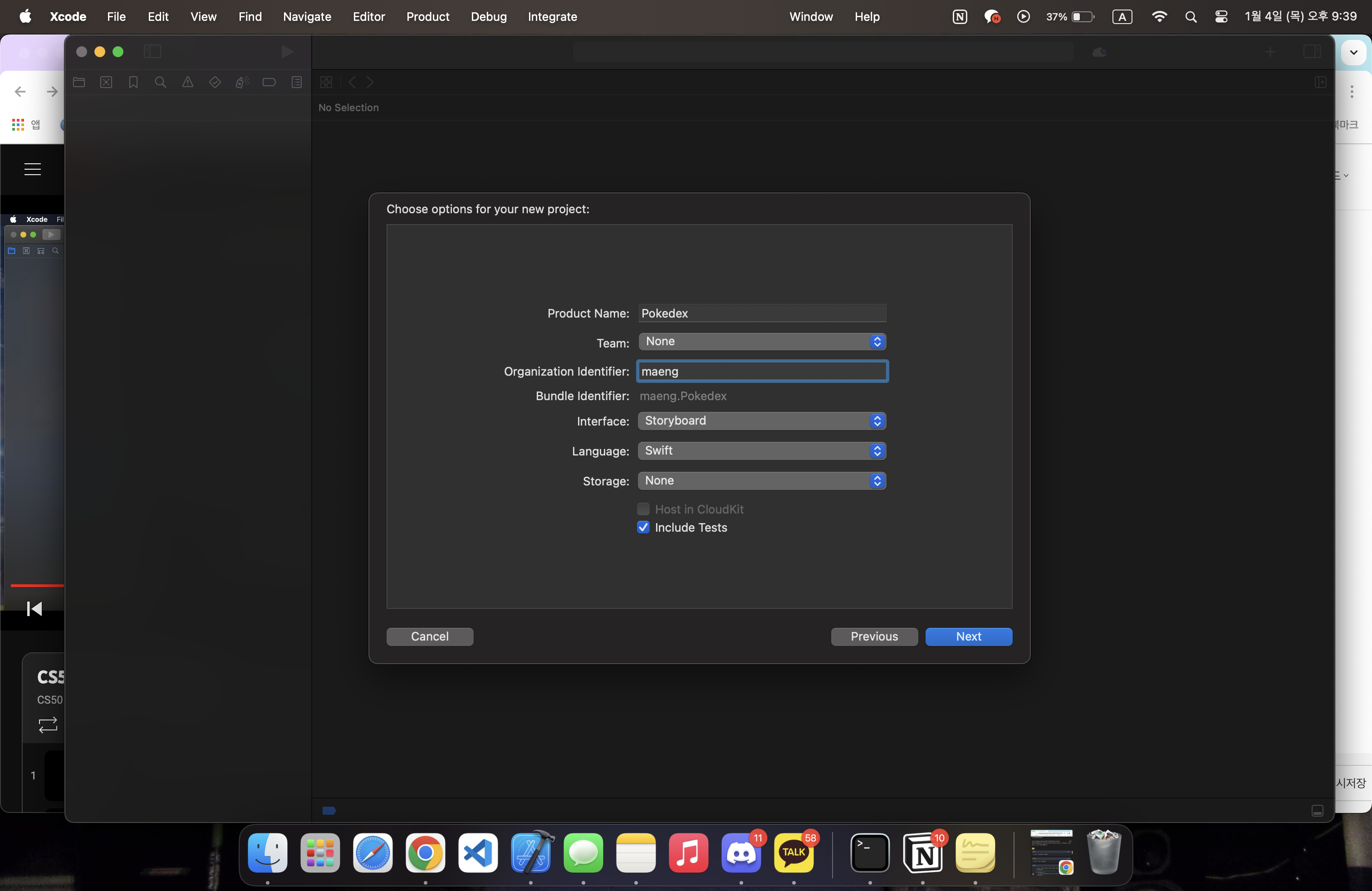Select the test navigator diamond icon
This screenshot has width=1372, height=891.
(215, 83)
